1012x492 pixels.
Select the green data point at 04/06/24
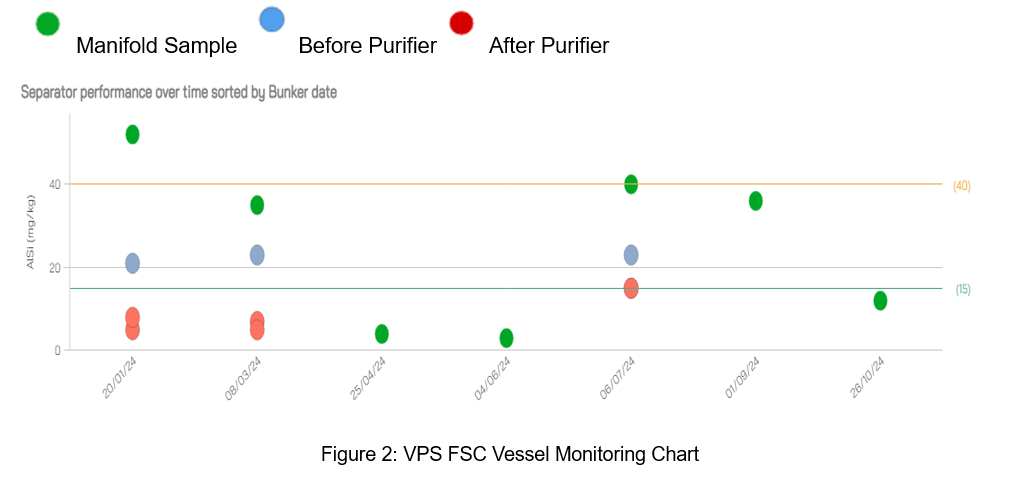507,338
